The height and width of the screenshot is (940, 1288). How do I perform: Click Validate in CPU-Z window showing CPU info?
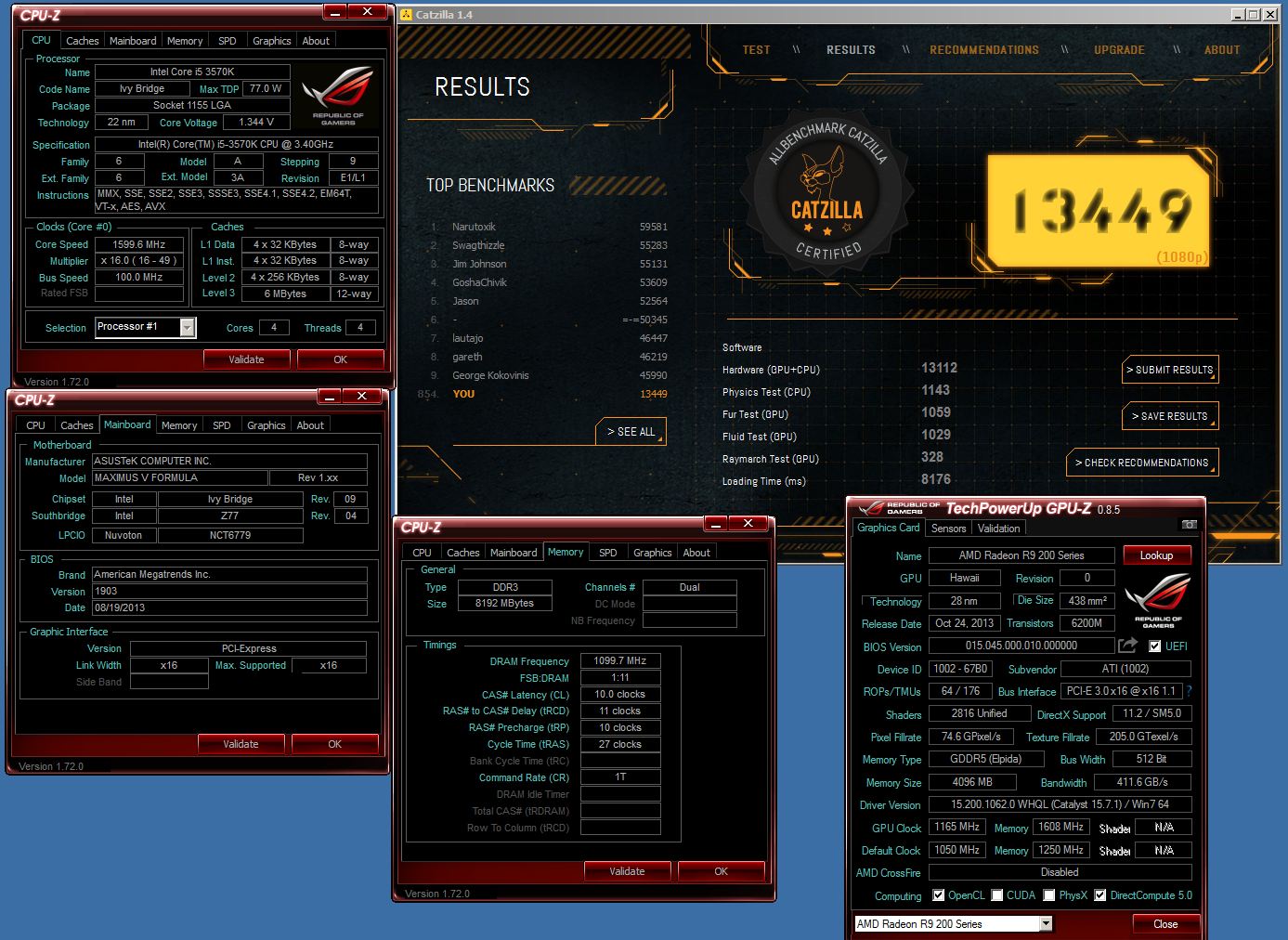click(247, 359)
